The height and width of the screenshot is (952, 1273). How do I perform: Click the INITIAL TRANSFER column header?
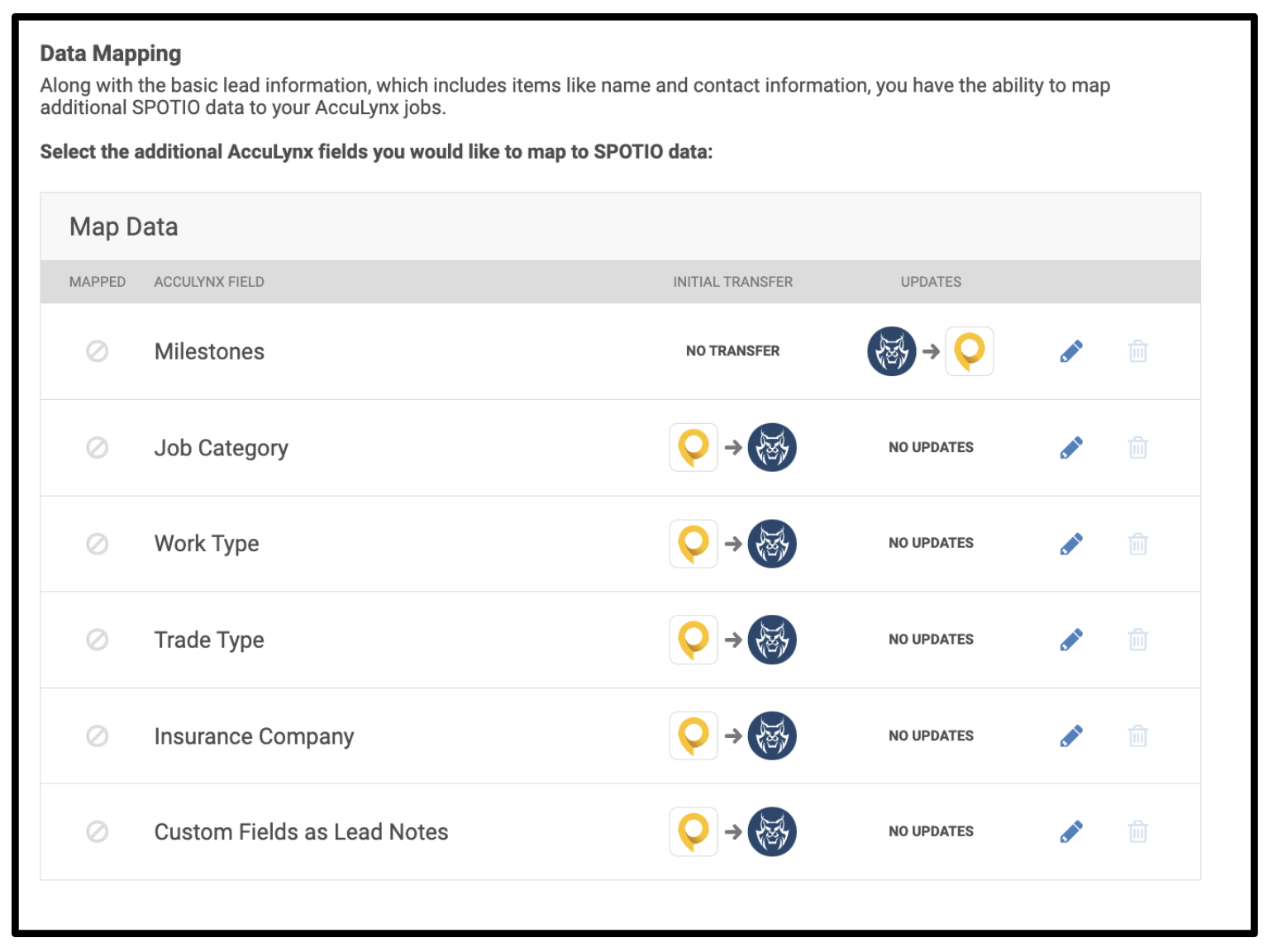732,282
